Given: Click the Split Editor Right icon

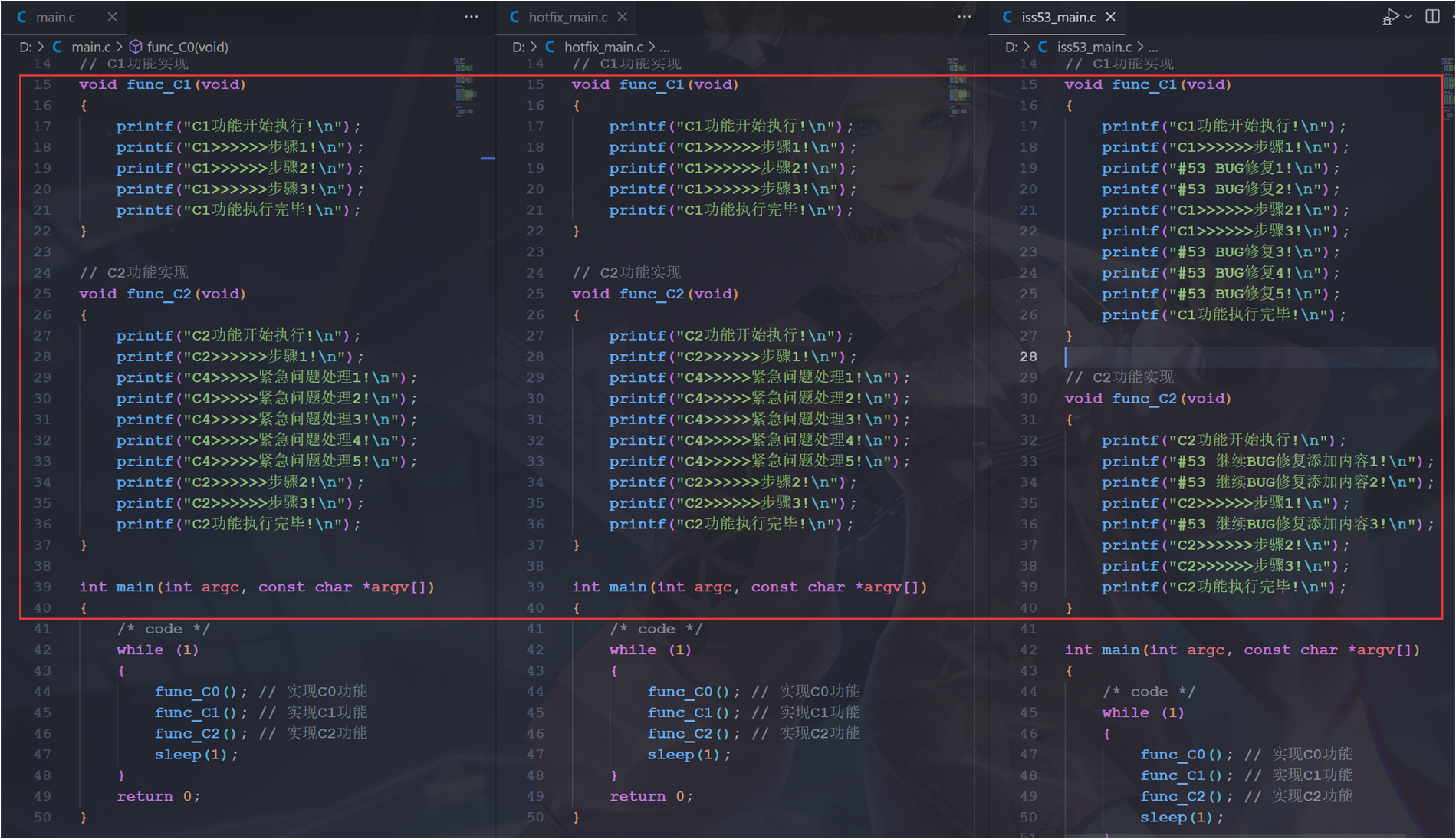Looking at the screenshot, I should (1432, 17).
